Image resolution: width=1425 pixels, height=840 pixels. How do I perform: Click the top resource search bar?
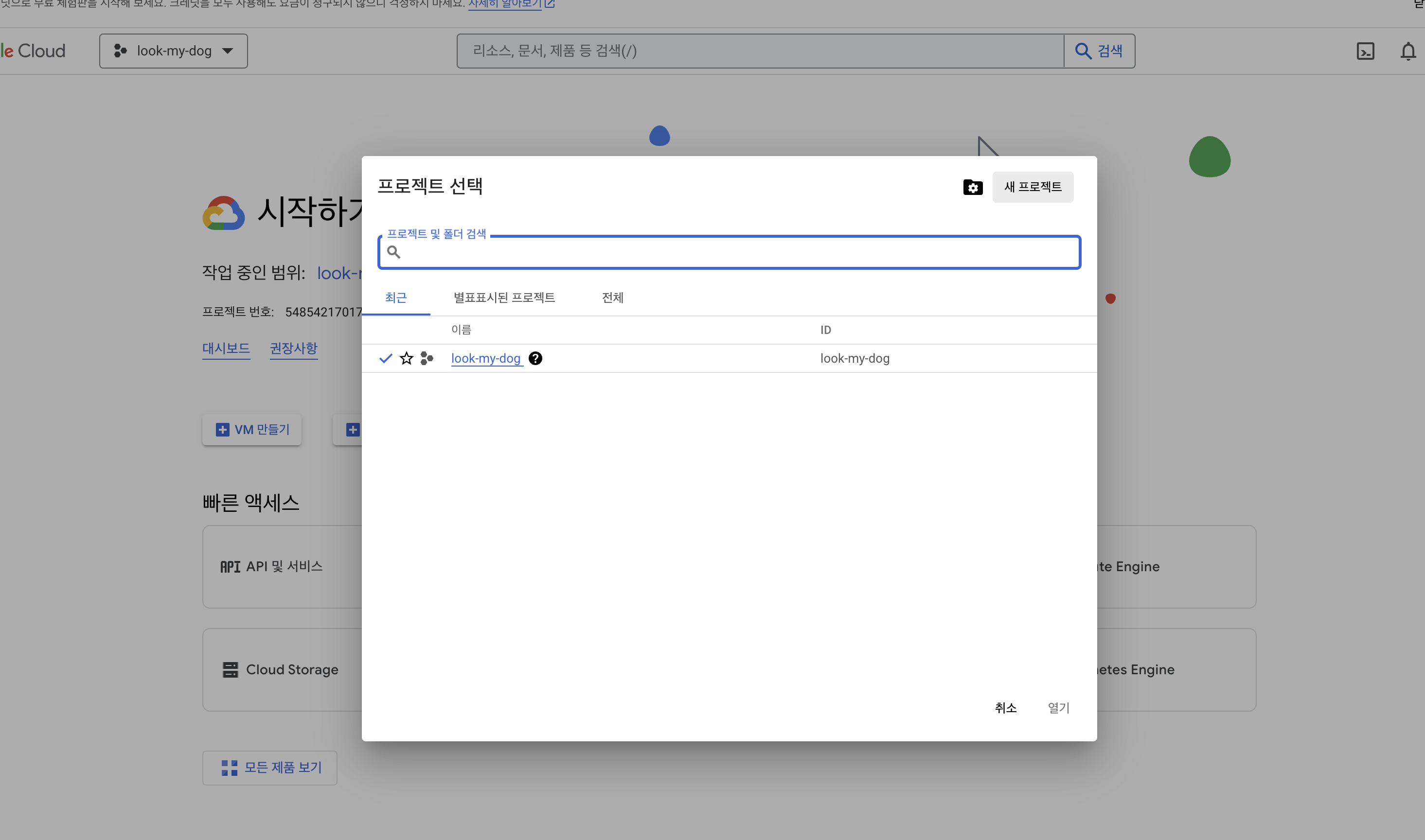760,51
